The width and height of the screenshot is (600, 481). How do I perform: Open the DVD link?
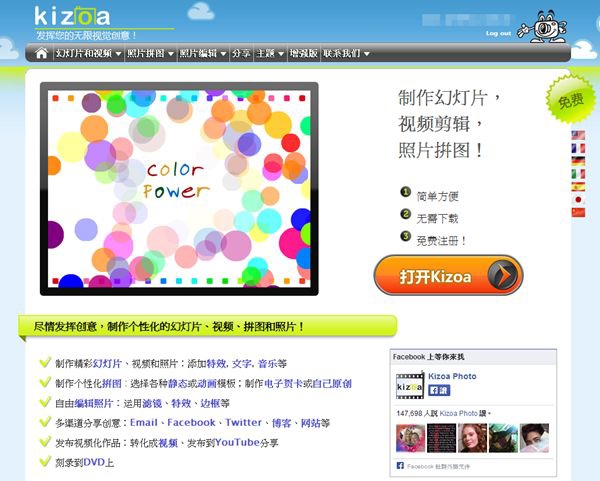tap(94, 462)
